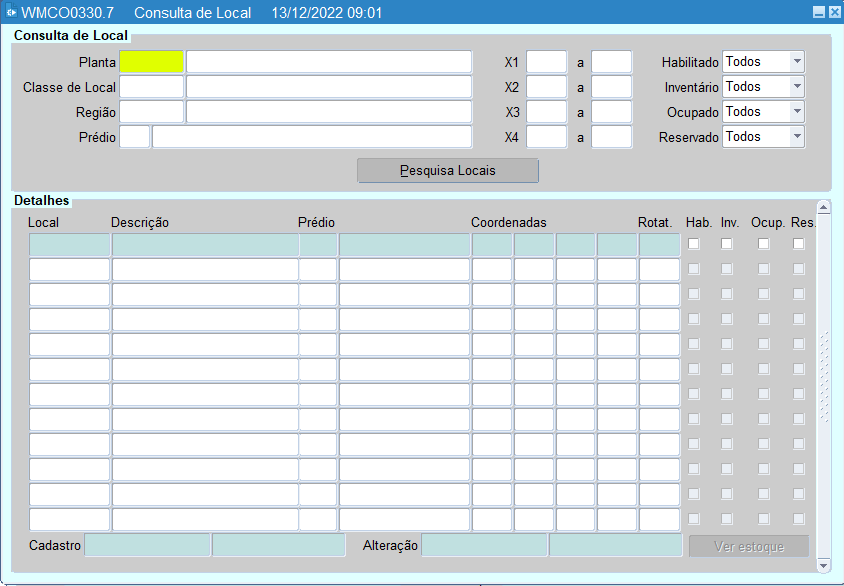Click Rotat. cell in first detail row
Image resolution: width=844 pixels, height=586 pixels.
point(659,244)
